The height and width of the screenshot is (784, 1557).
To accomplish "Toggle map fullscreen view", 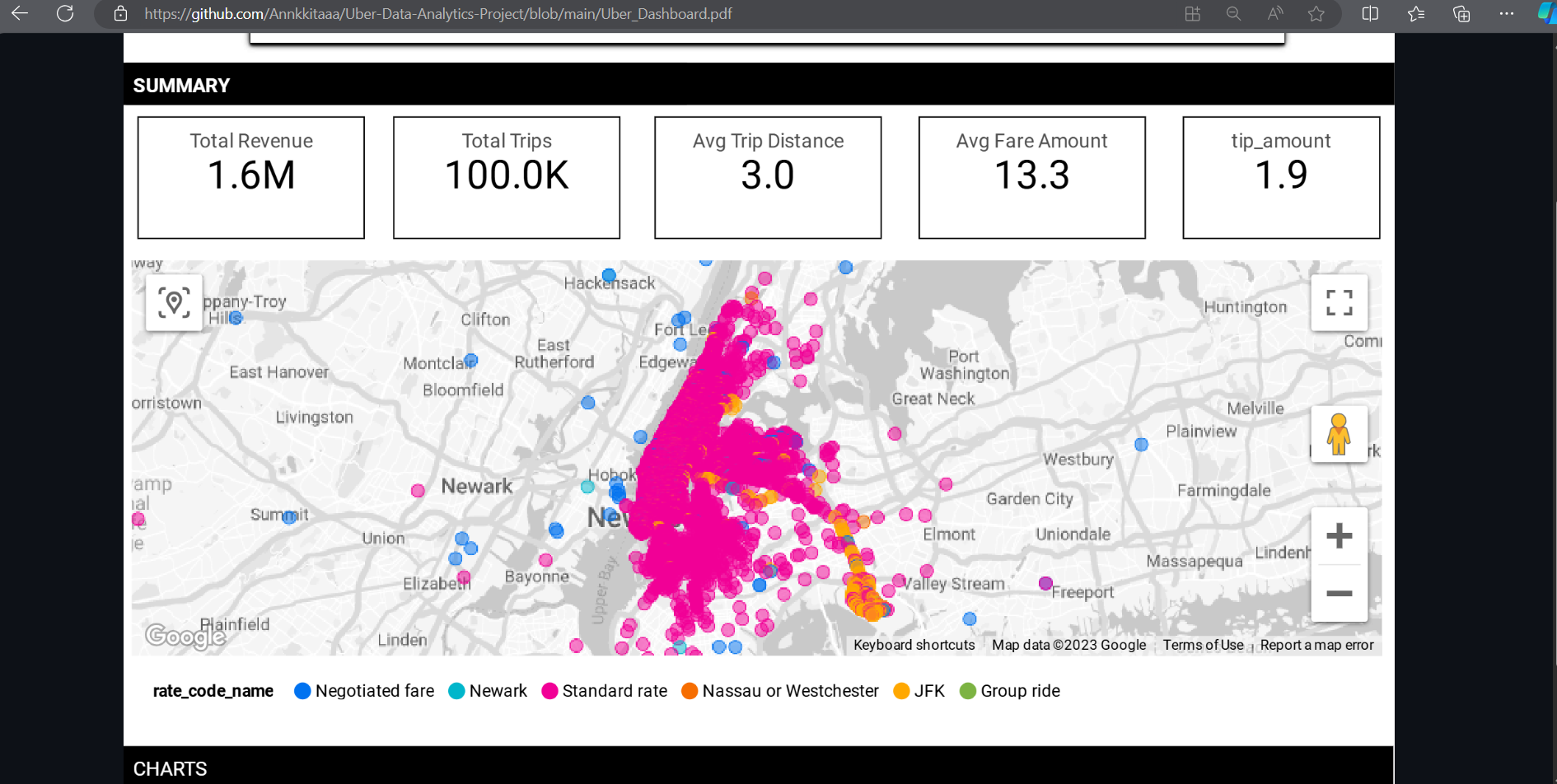I will [1340, 303].
